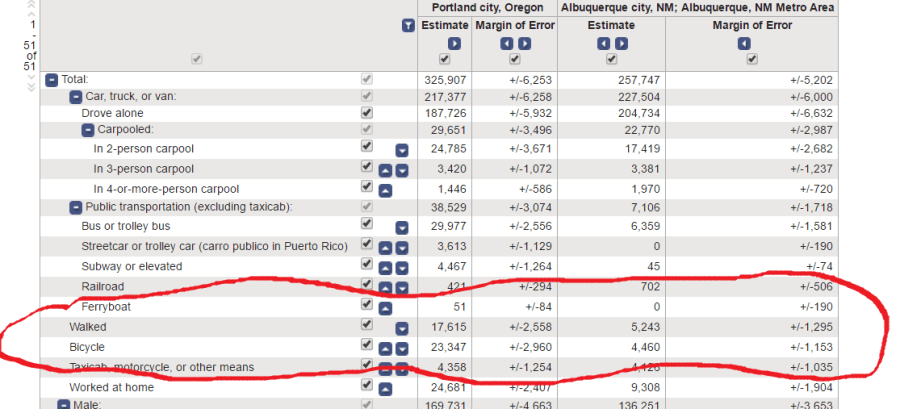Uncheck the 'Bicycle' row checkbox
The width and height of the screenshot is (900, 409).
coord(367,346)
